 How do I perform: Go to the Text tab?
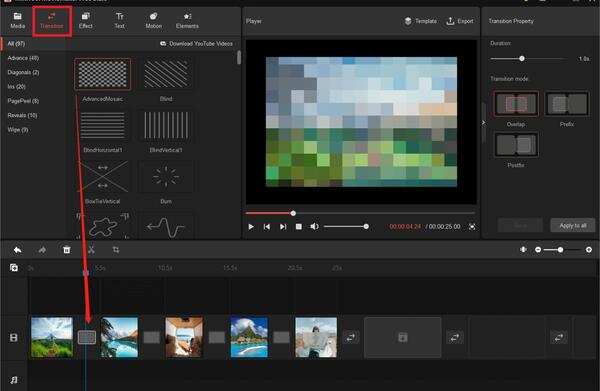(x=119, y=21)
